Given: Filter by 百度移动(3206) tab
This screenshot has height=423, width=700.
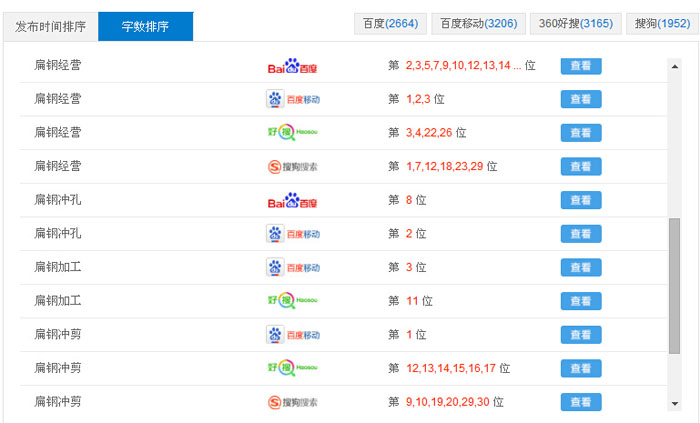Looking at the screenshot, I should (x=479, y=24).
